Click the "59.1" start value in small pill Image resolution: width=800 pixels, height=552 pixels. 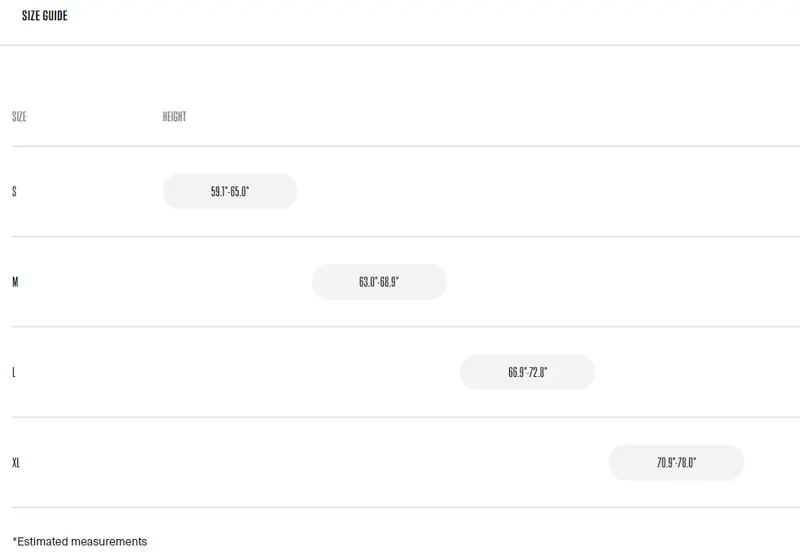coord(219,191)
